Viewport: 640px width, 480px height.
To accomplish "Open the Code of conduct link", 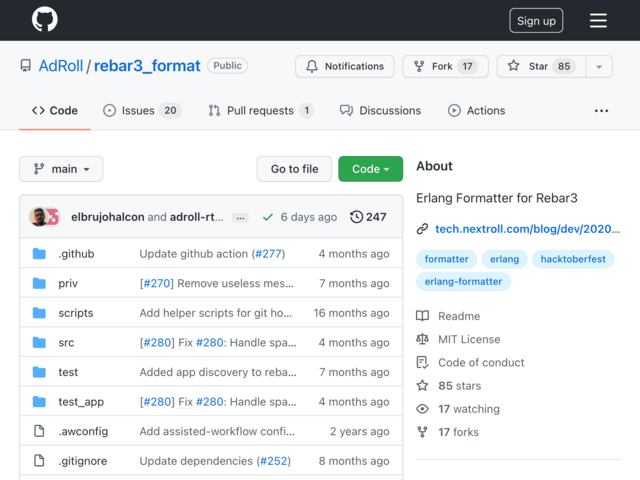I will click(x=481, y=362).
